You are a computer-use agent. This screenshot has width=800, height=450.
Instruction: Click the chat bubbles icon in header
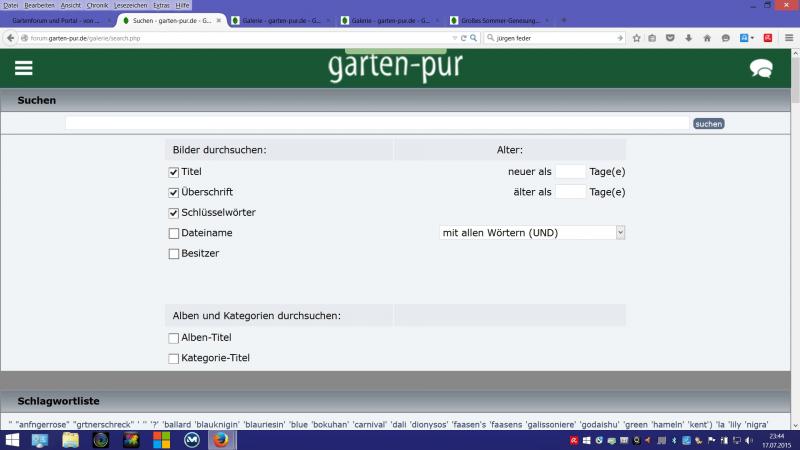click(x=761, y=68)
